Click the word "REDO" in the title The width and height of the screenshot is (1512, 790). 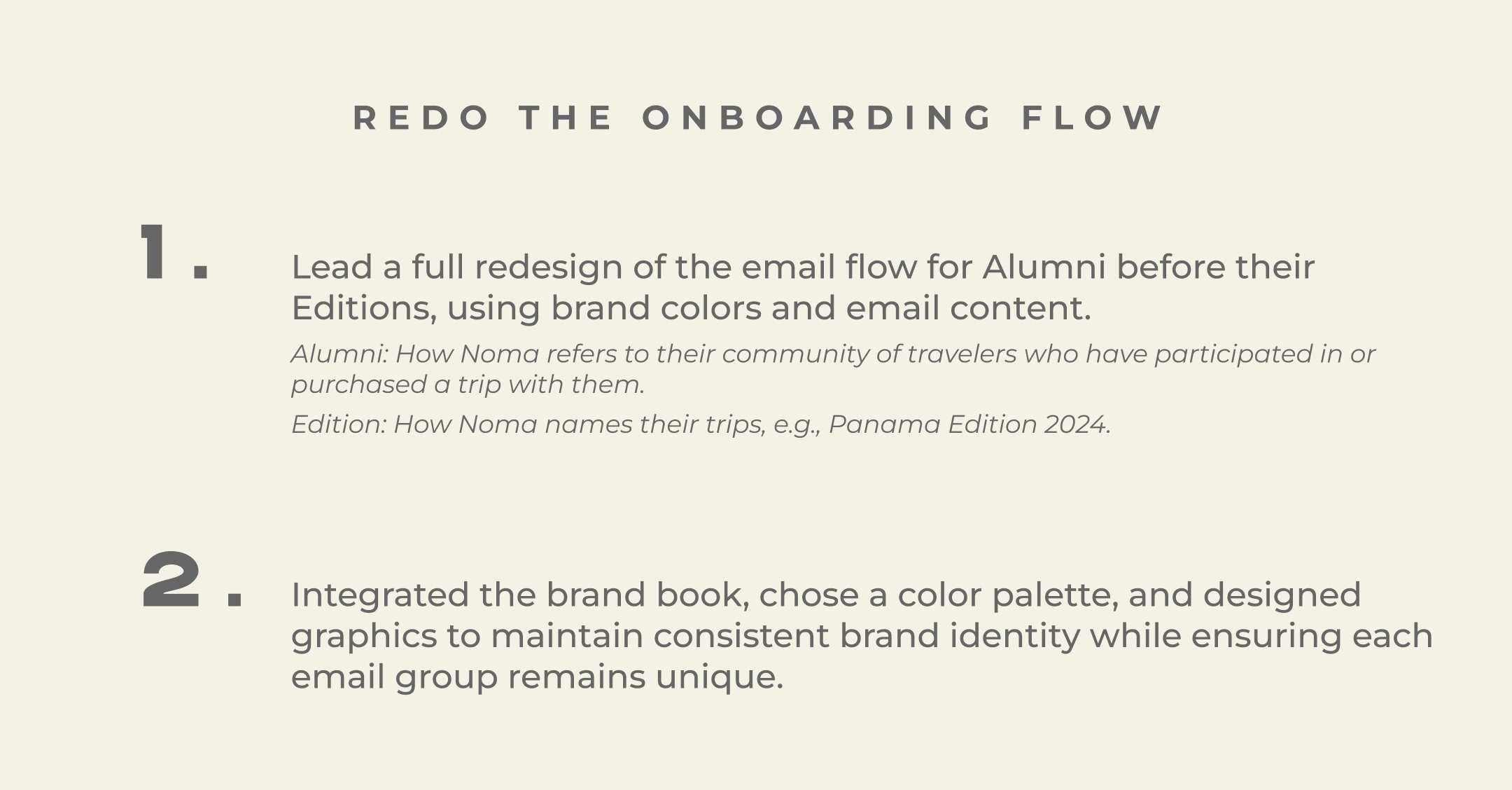[421, 118]
